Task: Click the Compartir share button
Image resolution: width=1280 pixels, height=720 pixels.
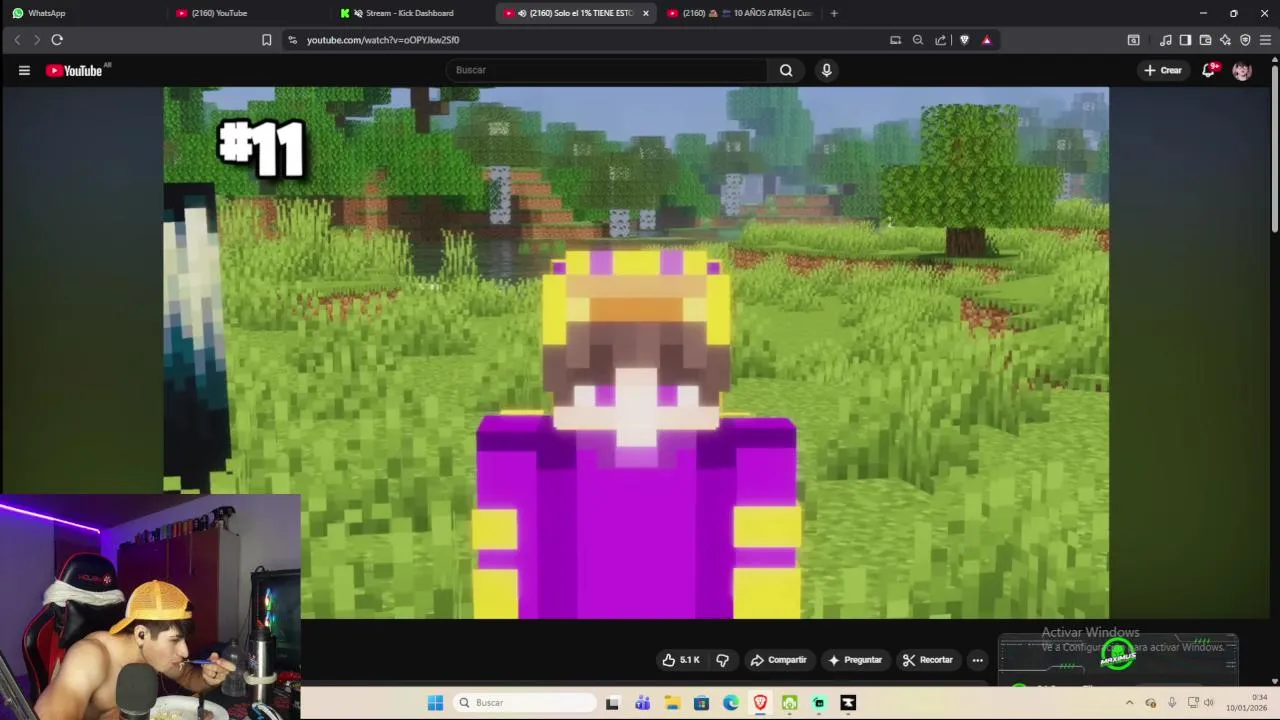Action: (778, 660)
